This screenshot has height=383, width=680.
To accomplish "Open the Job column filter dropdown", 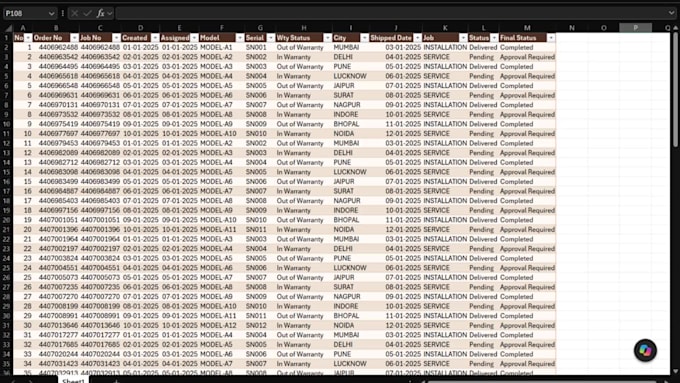I will pos(463,38).
